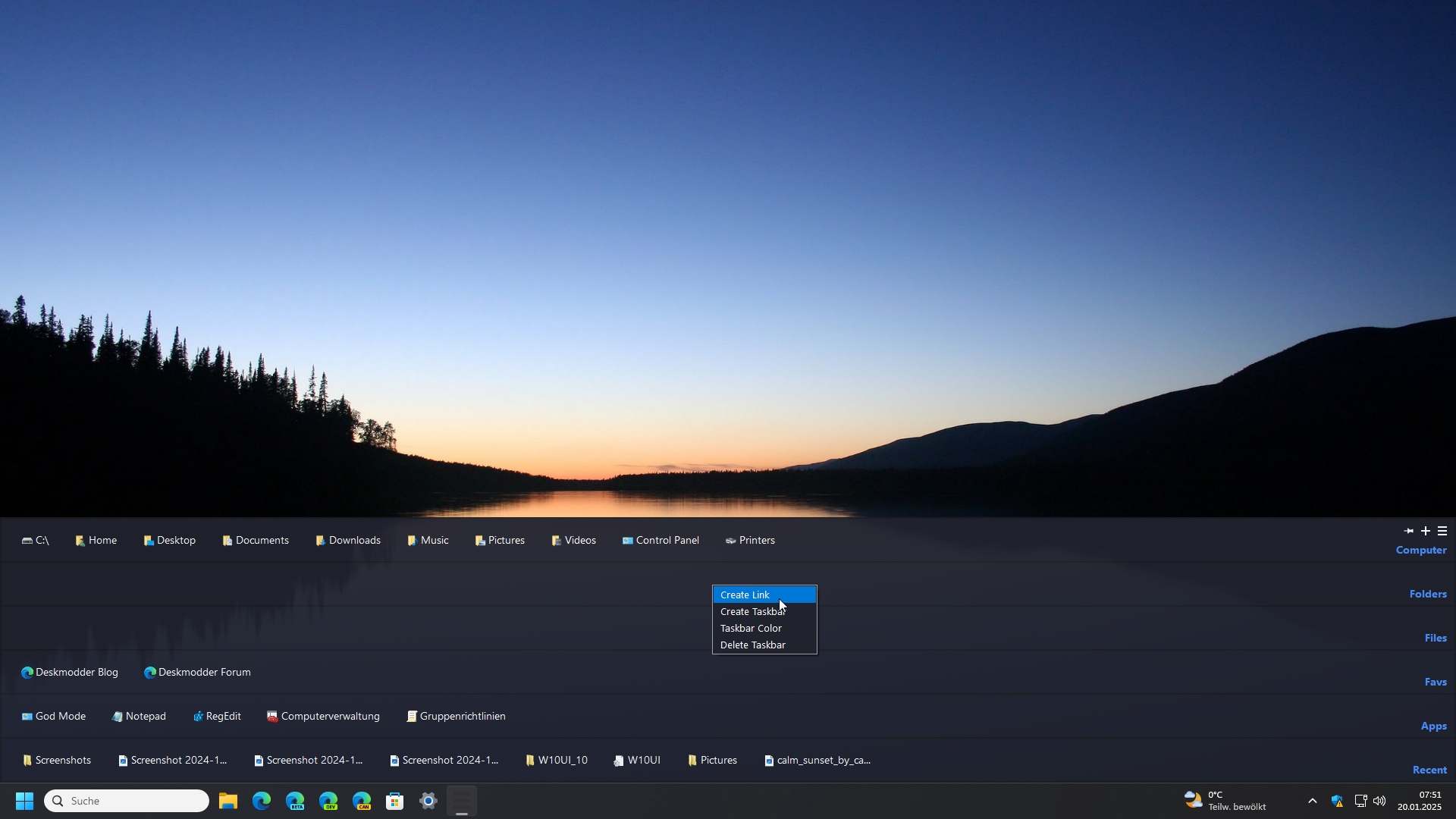Click the Suche search box

[127, 802]
